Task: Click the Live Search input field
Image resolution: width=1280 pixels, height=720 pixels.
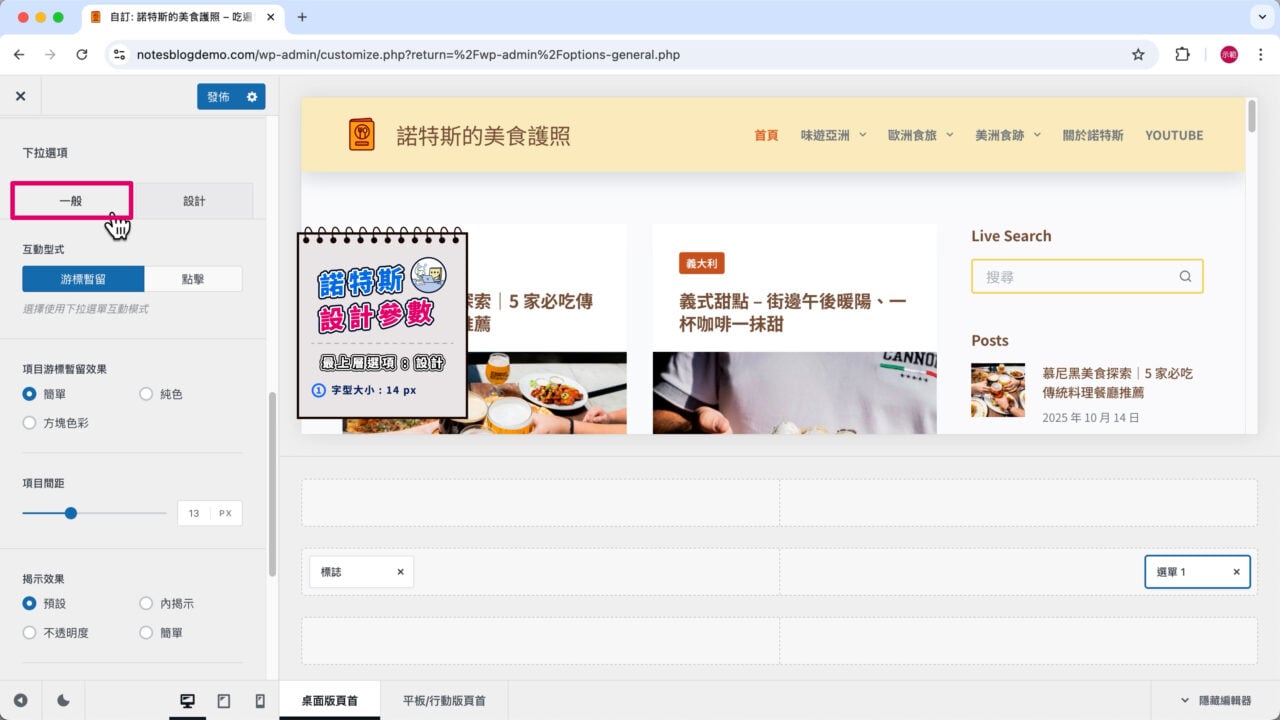Action: tap(1075, 277)
